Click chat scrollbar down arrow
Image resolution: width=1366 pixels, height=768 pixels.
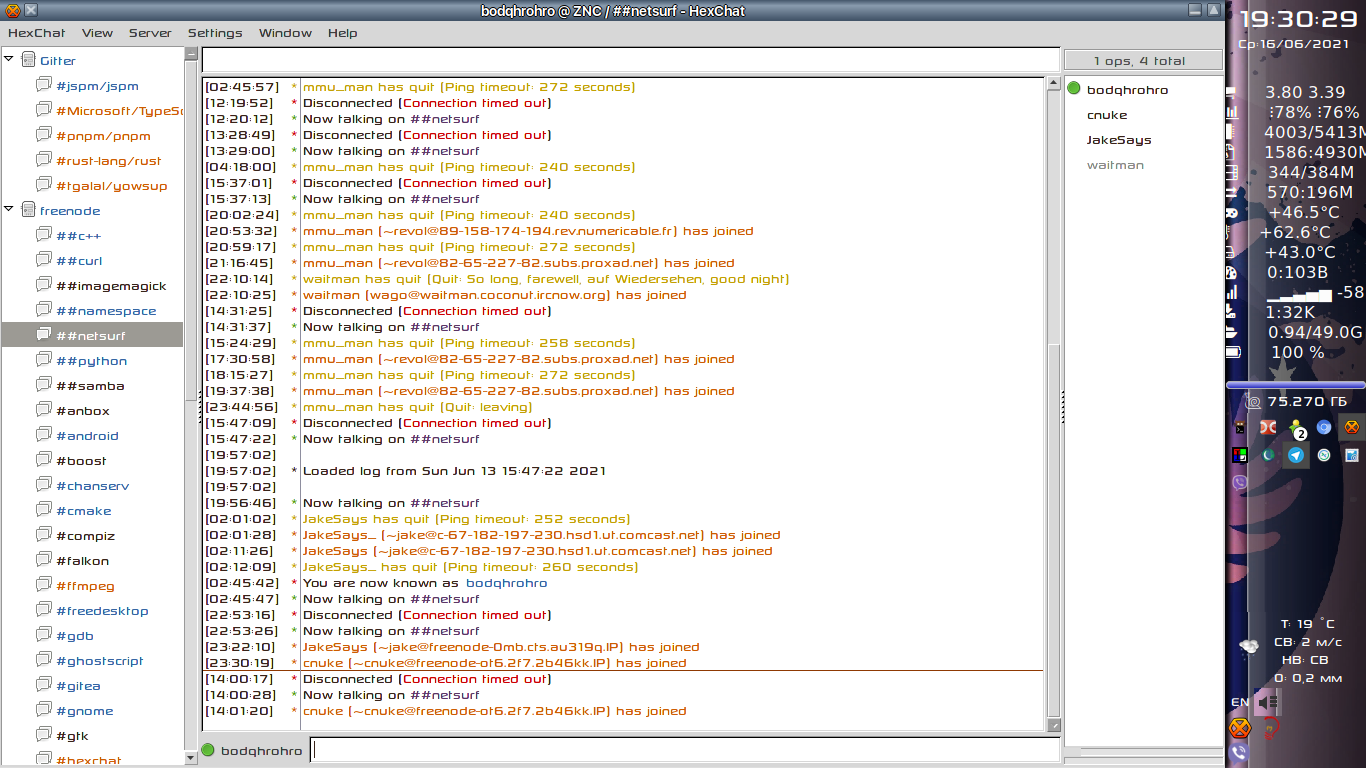click(1053, 725)
